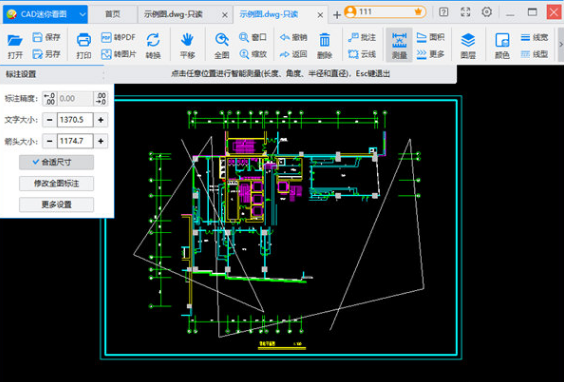The height and width of the screenshot is (382, 564).
Task: Open the 转换 conversion tool
Action: [x=153, y=46]
